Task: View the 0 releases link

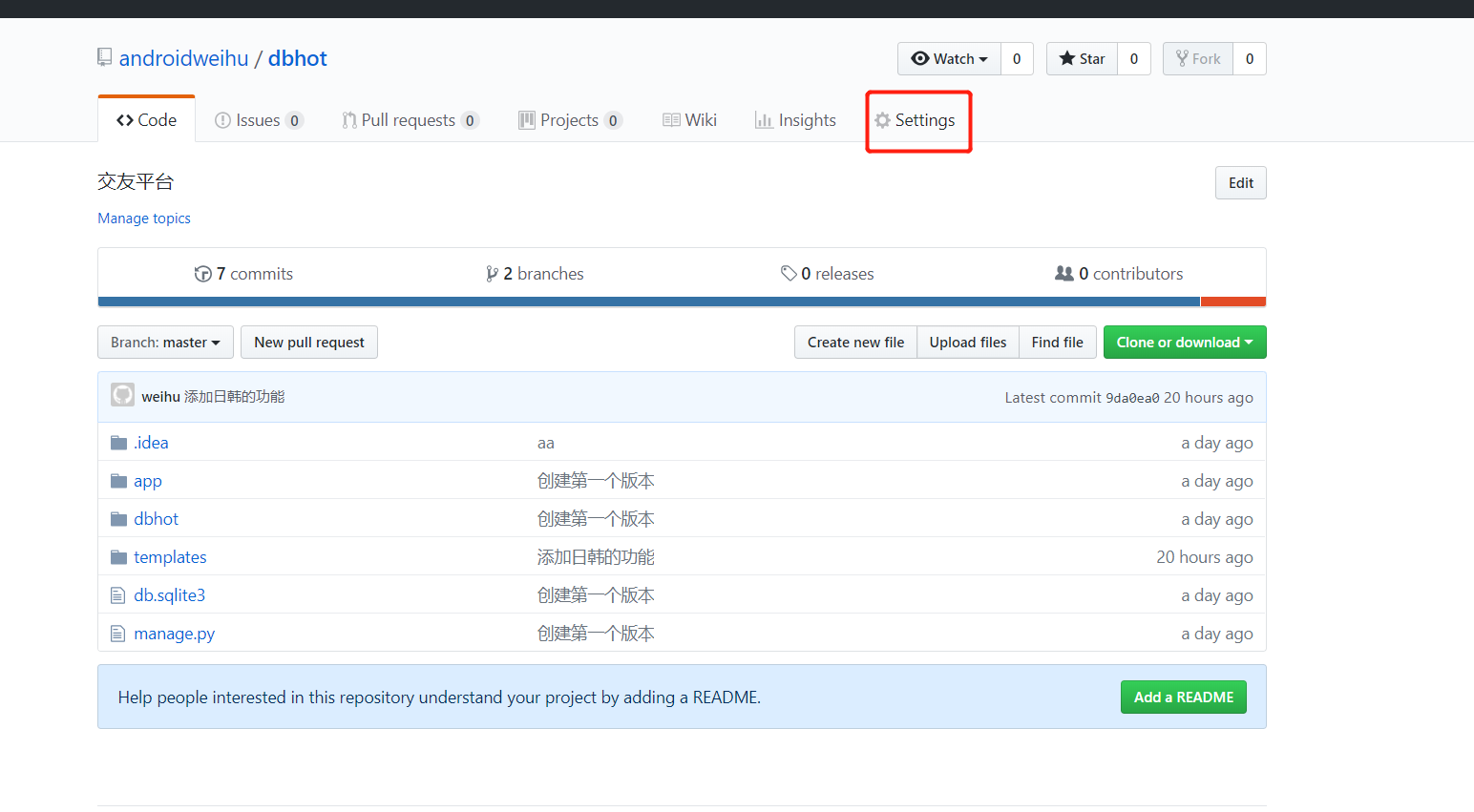Action: coord(827,274)
